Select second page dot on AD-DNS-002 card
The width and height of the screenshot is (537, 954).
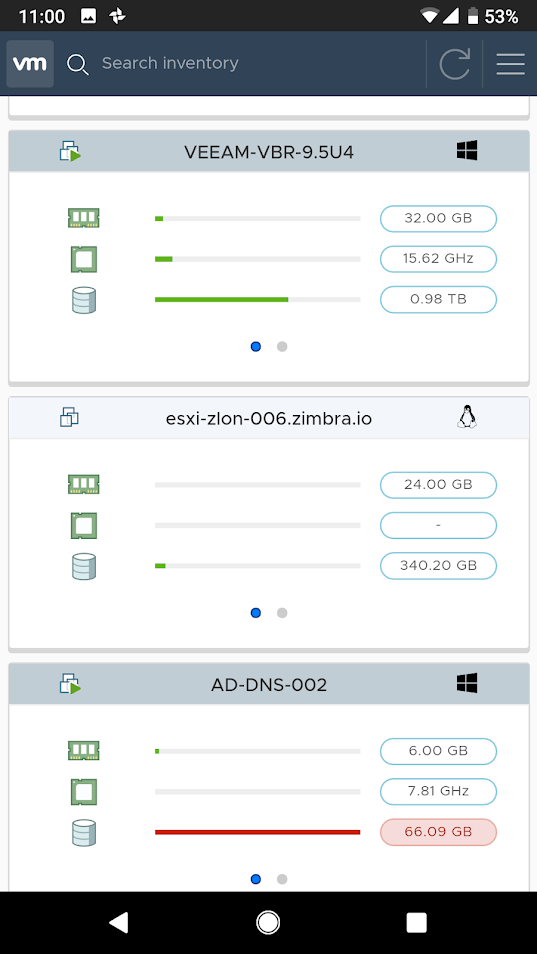(282, 879)
